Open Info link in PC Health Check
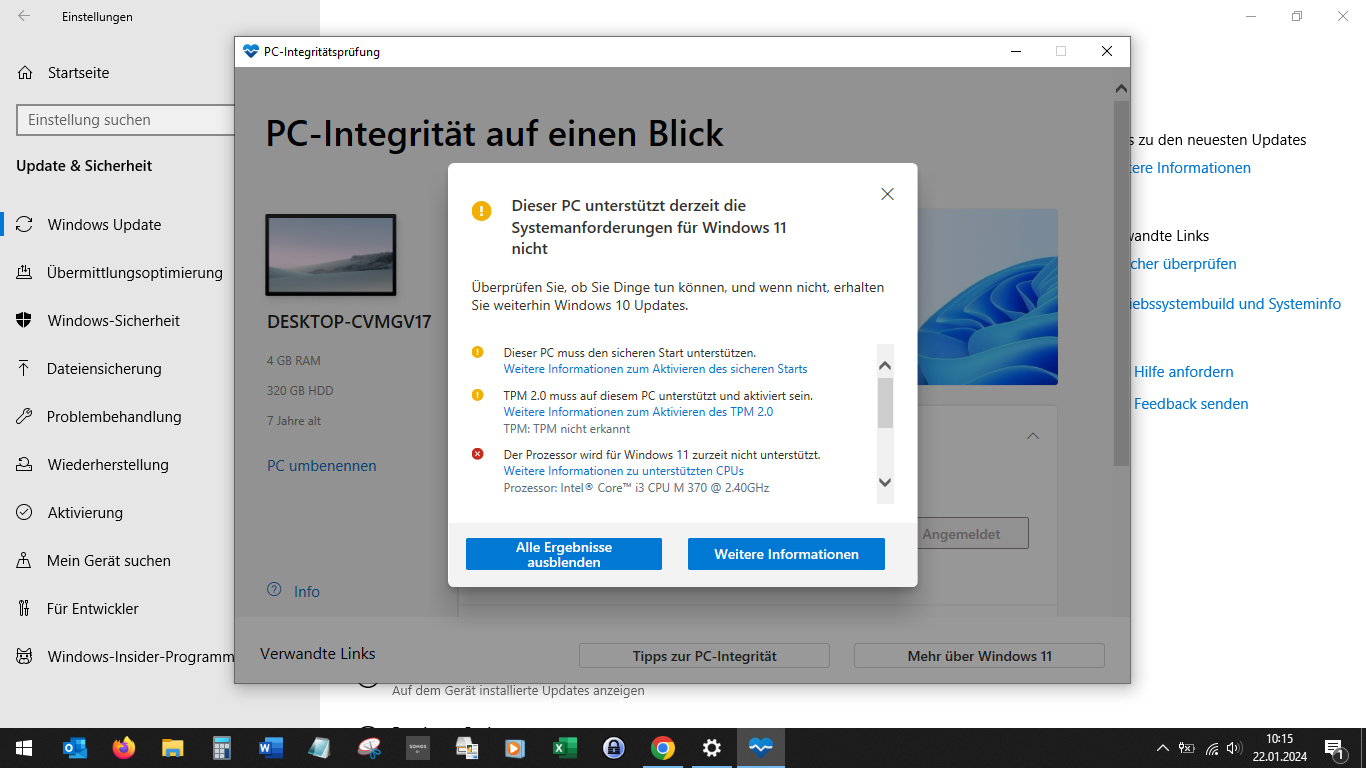This screenshot has height=768, width=1366. [294, 591]
